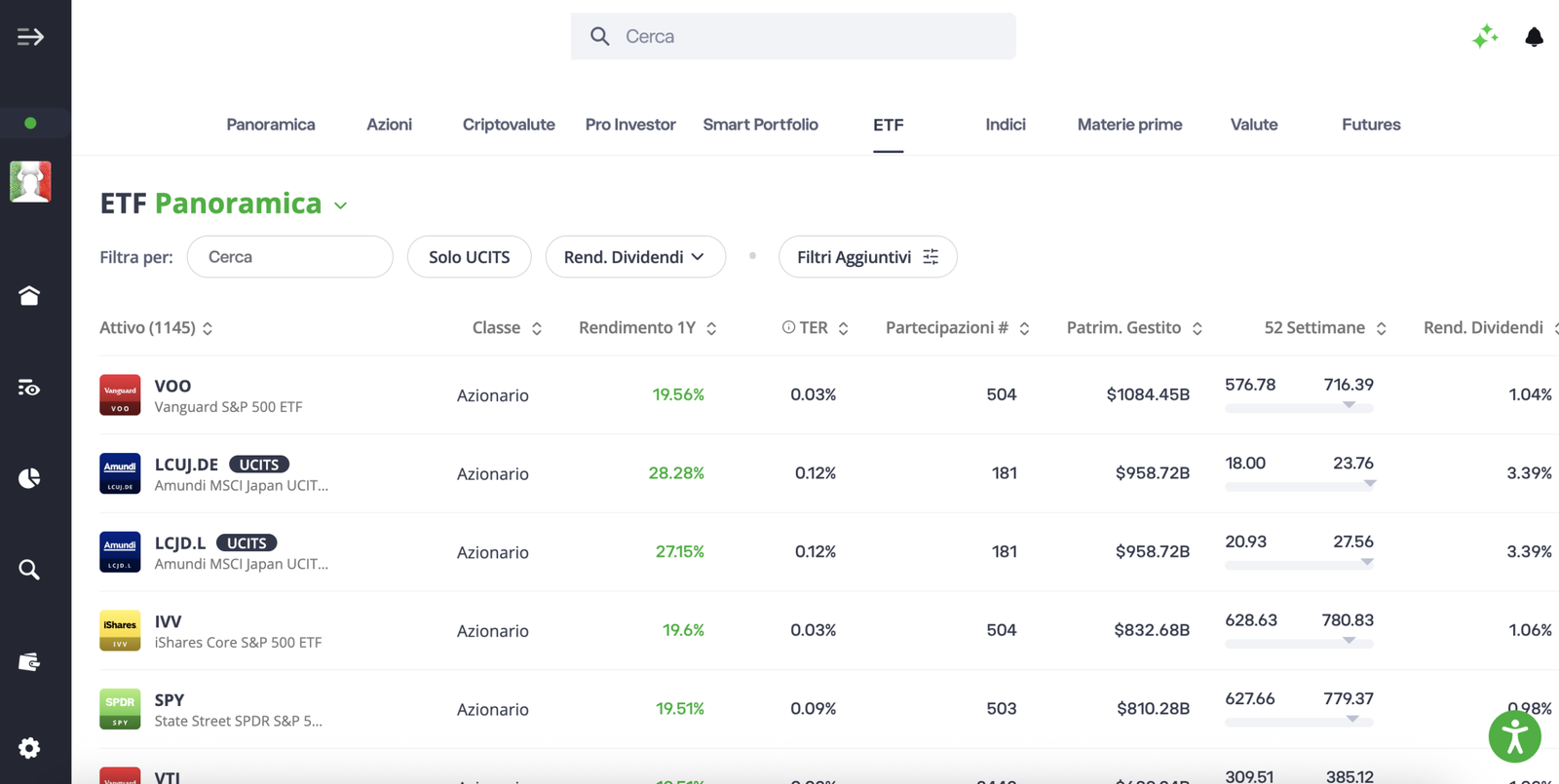The width and height of the screenshot is (1559, 784).
Task: Click LCUJ.DE return 28.28%
Action: coord(676,473)
